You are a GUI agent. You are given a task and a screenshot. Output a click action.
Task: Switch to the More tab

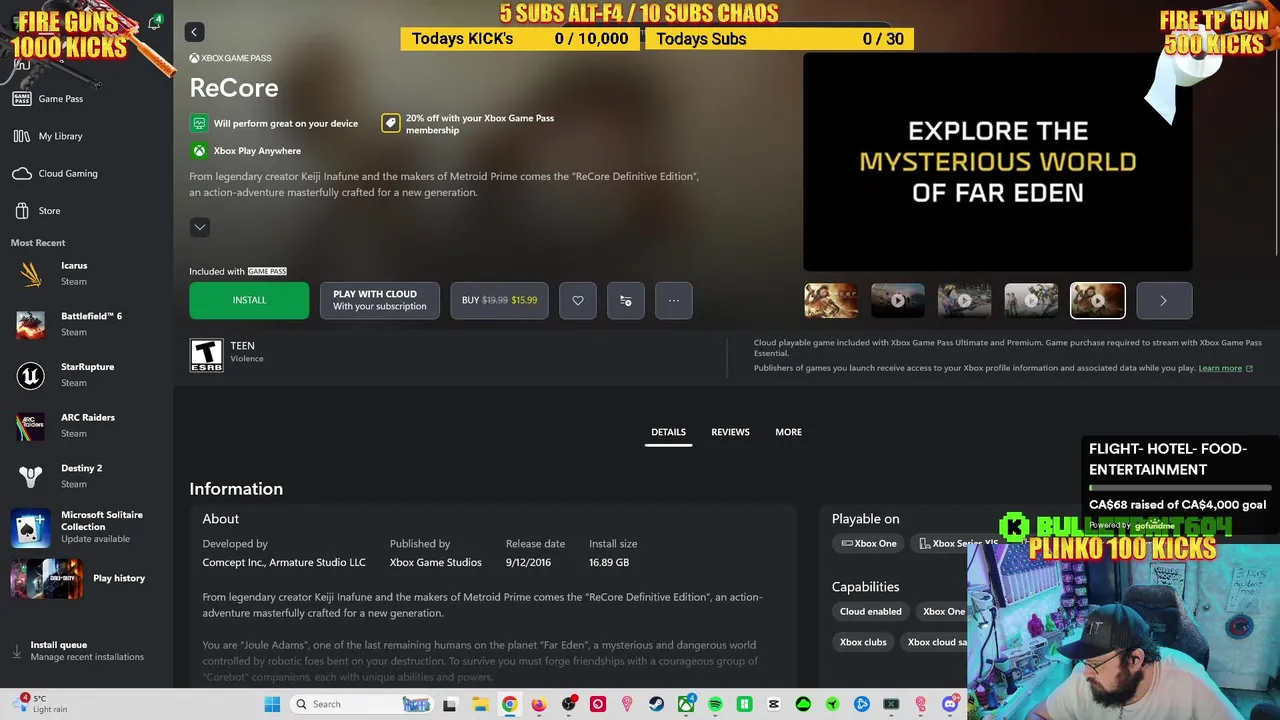click(x=788, y=432)
